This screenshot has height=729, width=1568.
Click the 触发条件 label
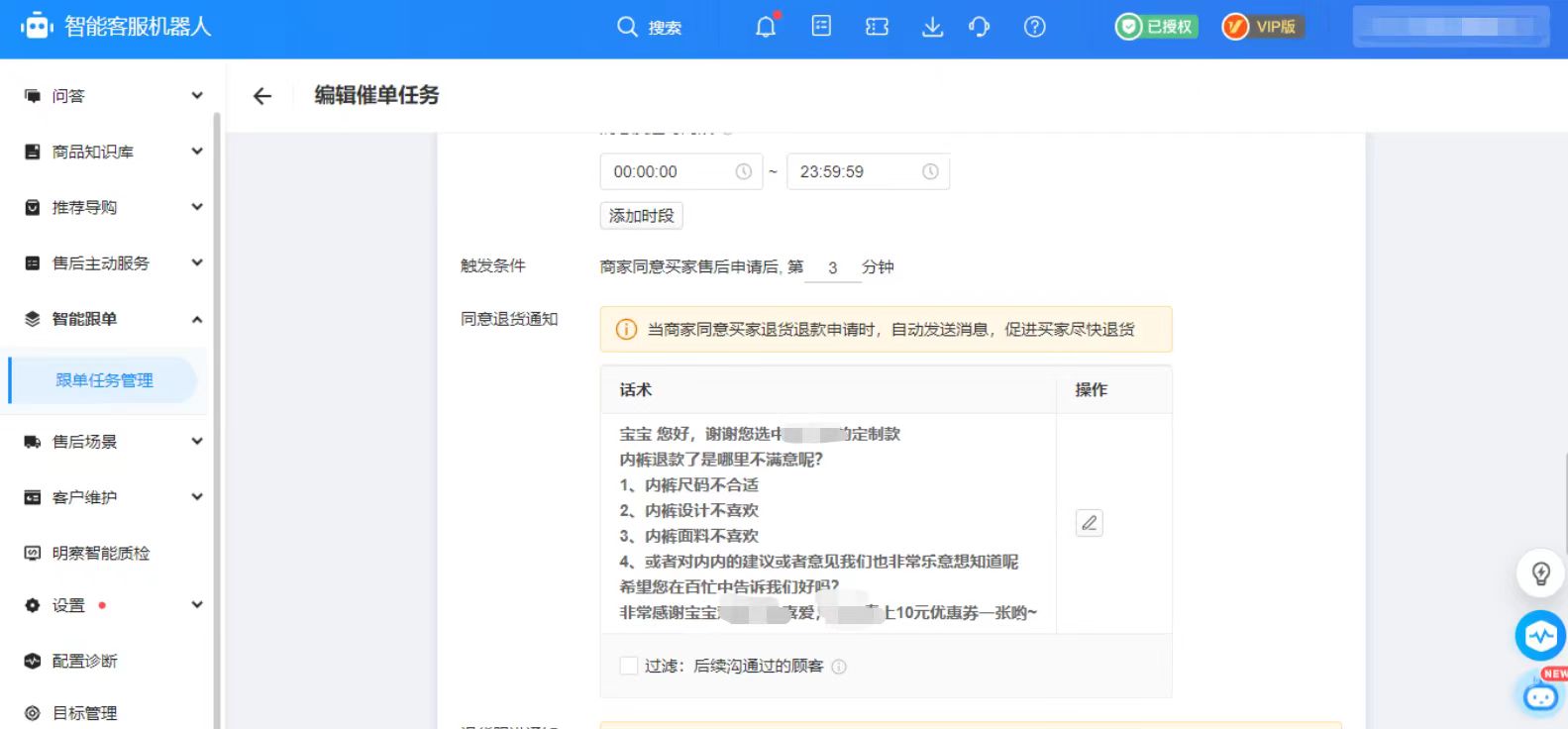493,265
